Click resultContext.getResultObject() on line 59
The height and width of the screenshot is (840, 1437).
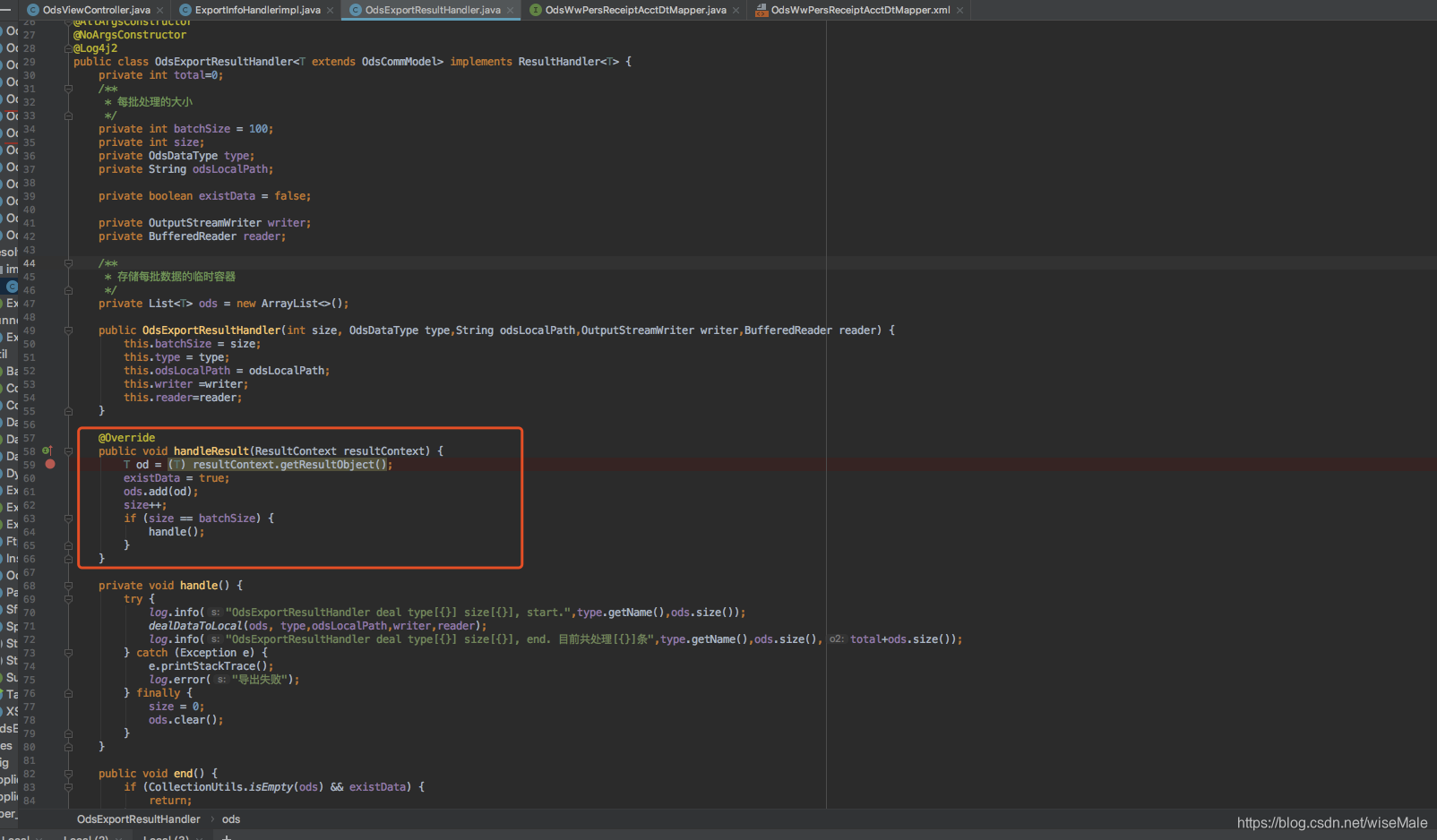(x=289, y=465)
